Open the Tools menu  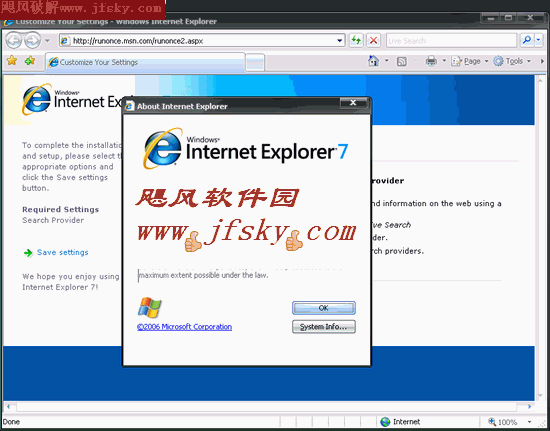tap(512, 61)
